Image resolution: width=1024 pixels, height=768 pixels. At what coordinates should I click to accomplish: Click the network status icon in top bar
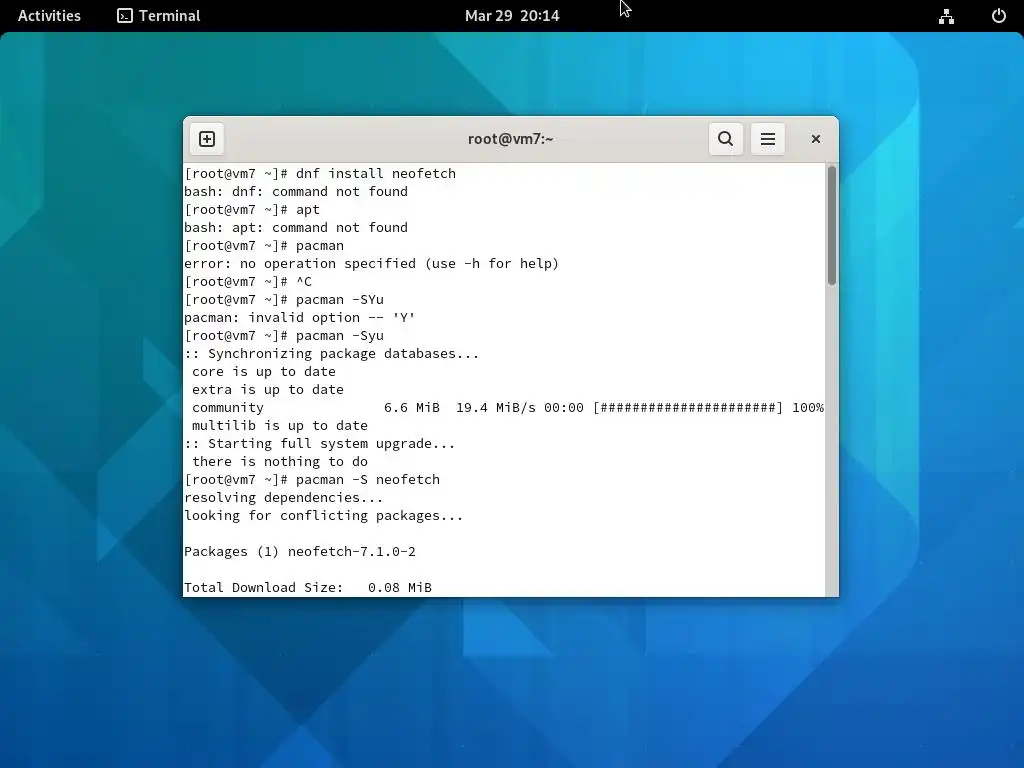(946, 16)
